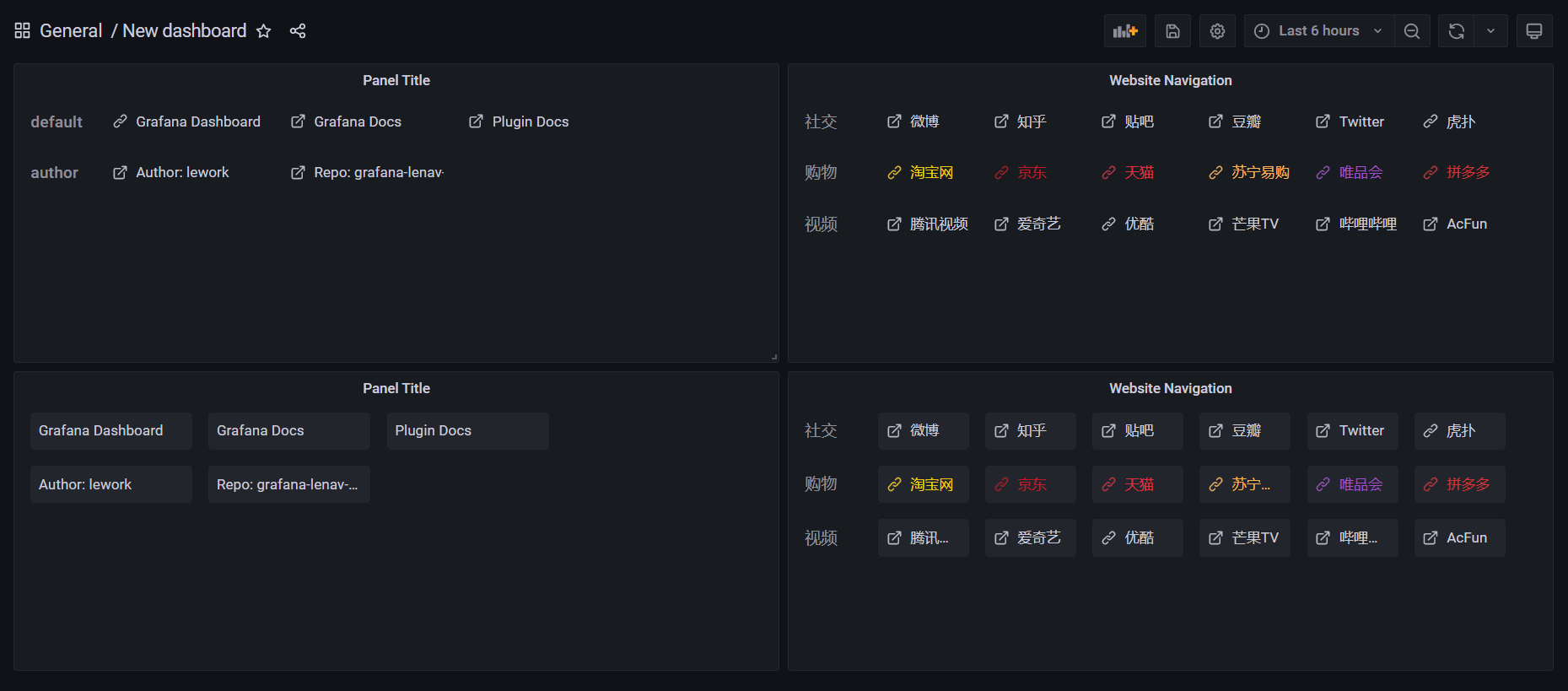Open Grafana Docs link in top-left panel

point(346,121)
